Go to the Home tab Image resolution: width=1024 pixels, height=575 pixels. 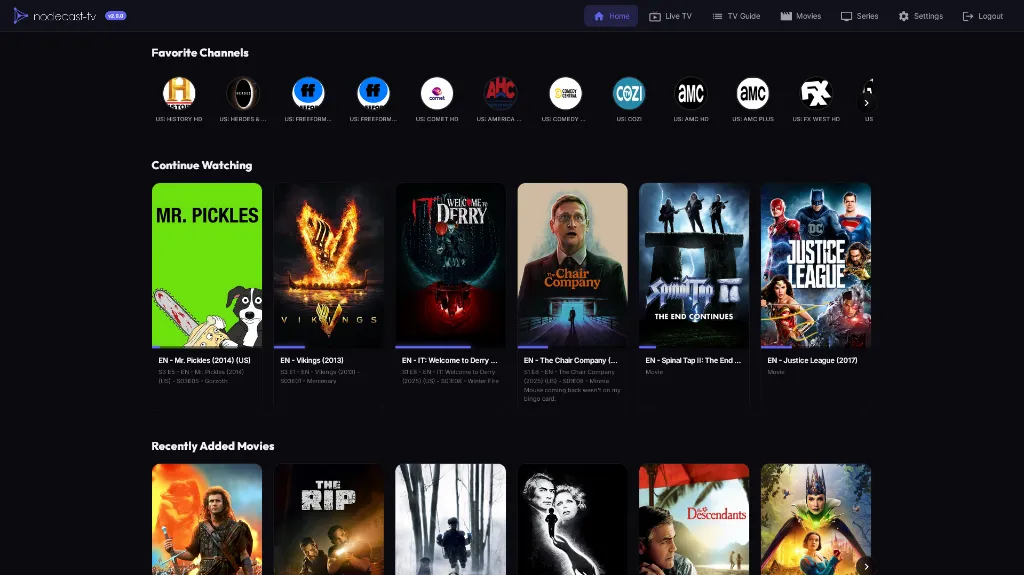[611, 16]
